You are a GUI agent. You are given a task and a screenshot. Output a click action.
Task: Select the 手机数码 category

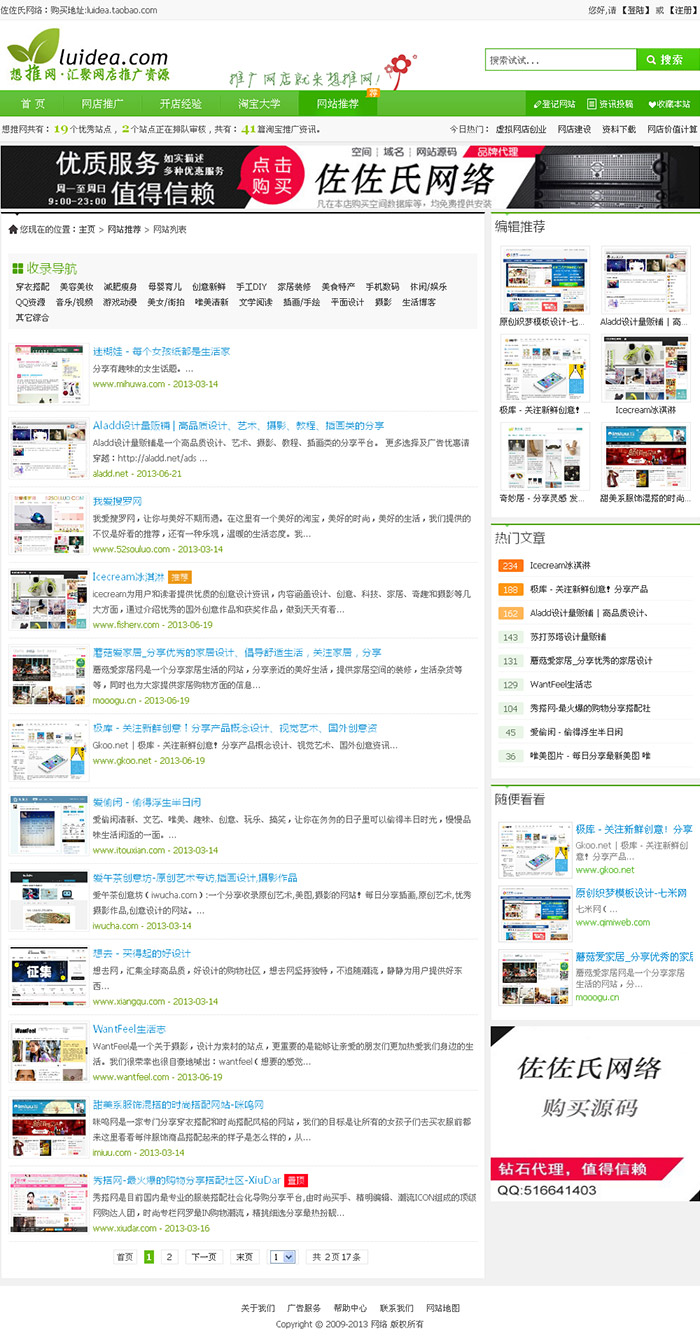pos(382,287)
